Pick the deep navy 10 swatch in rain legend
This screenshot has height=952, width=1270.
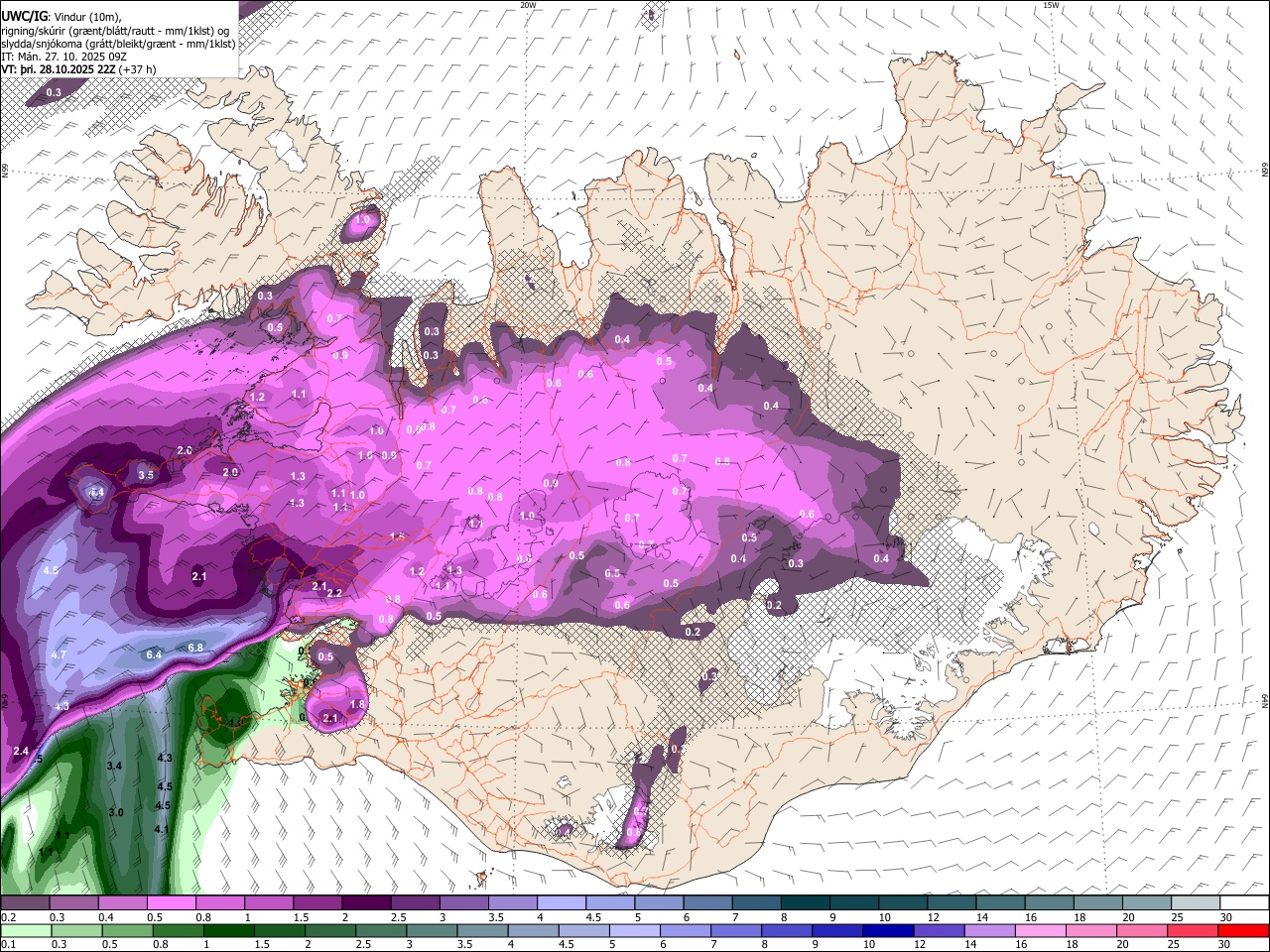point(886,930)
